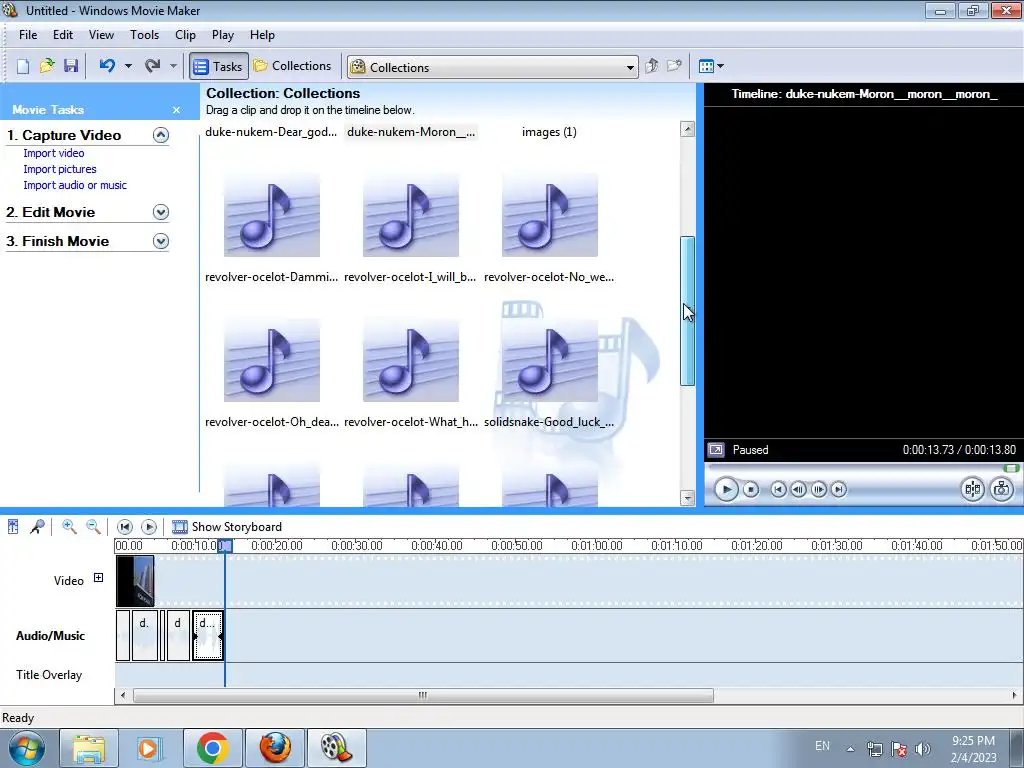Image resolution: width=1024 pixels, height=768 pixels.
Task: Click the New Collection Folder icon
Action: (x=675, y=66)
